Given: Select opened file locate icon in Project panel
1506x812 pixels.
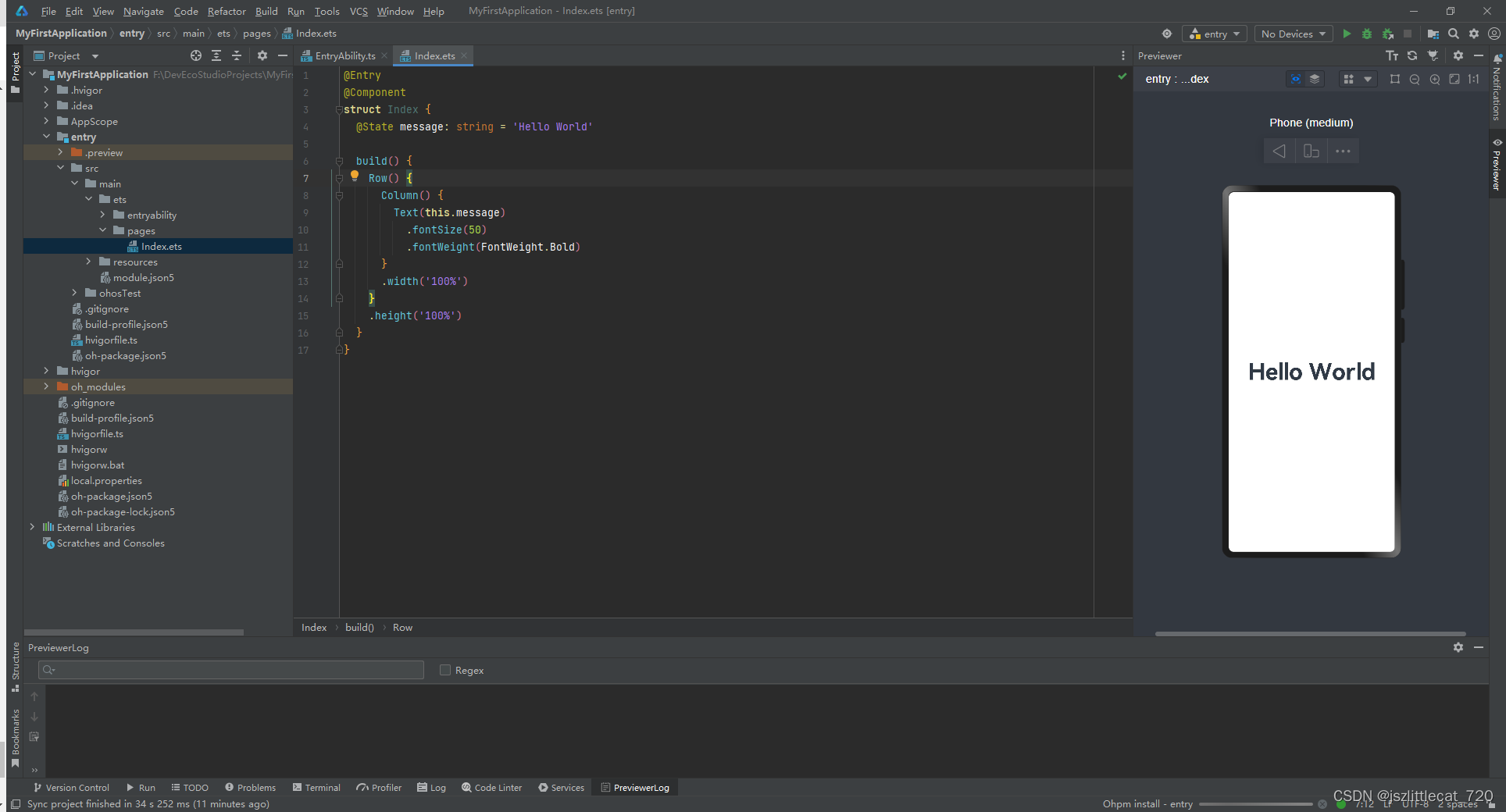Looking at the screenshot, I should tap(196, 55).
